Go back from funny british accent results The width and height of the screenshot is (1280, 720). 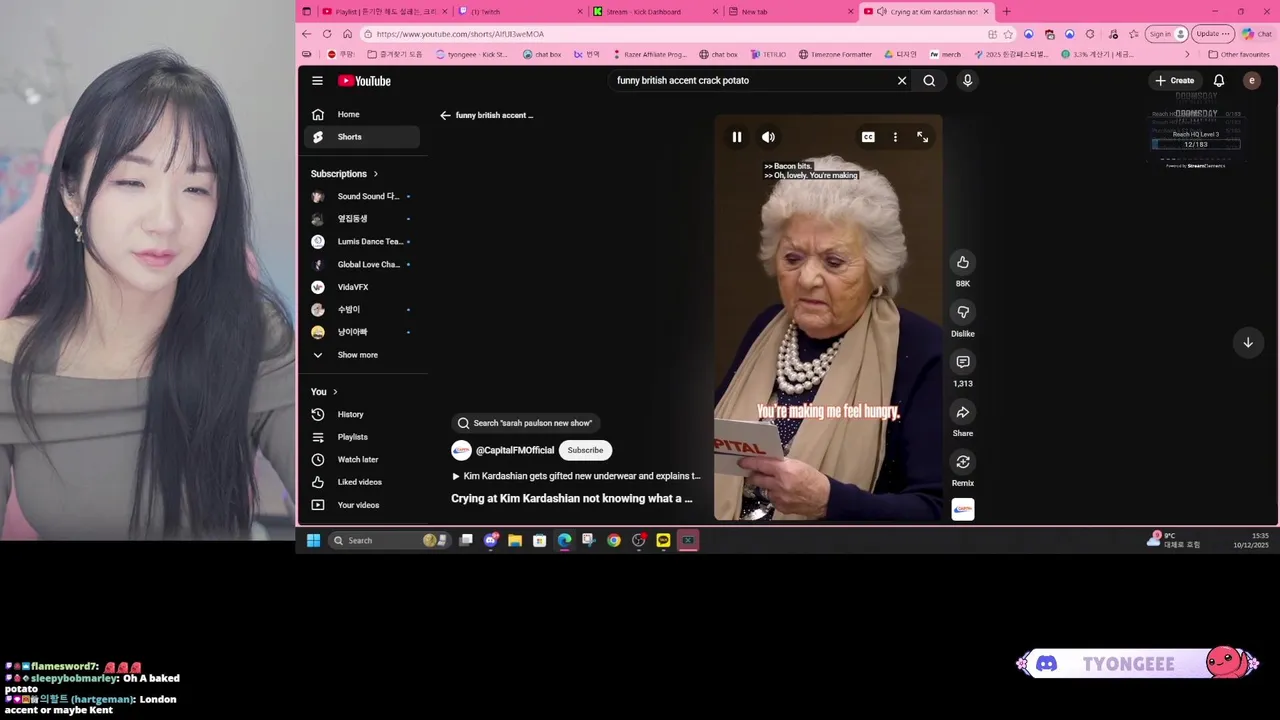[445, 115]
